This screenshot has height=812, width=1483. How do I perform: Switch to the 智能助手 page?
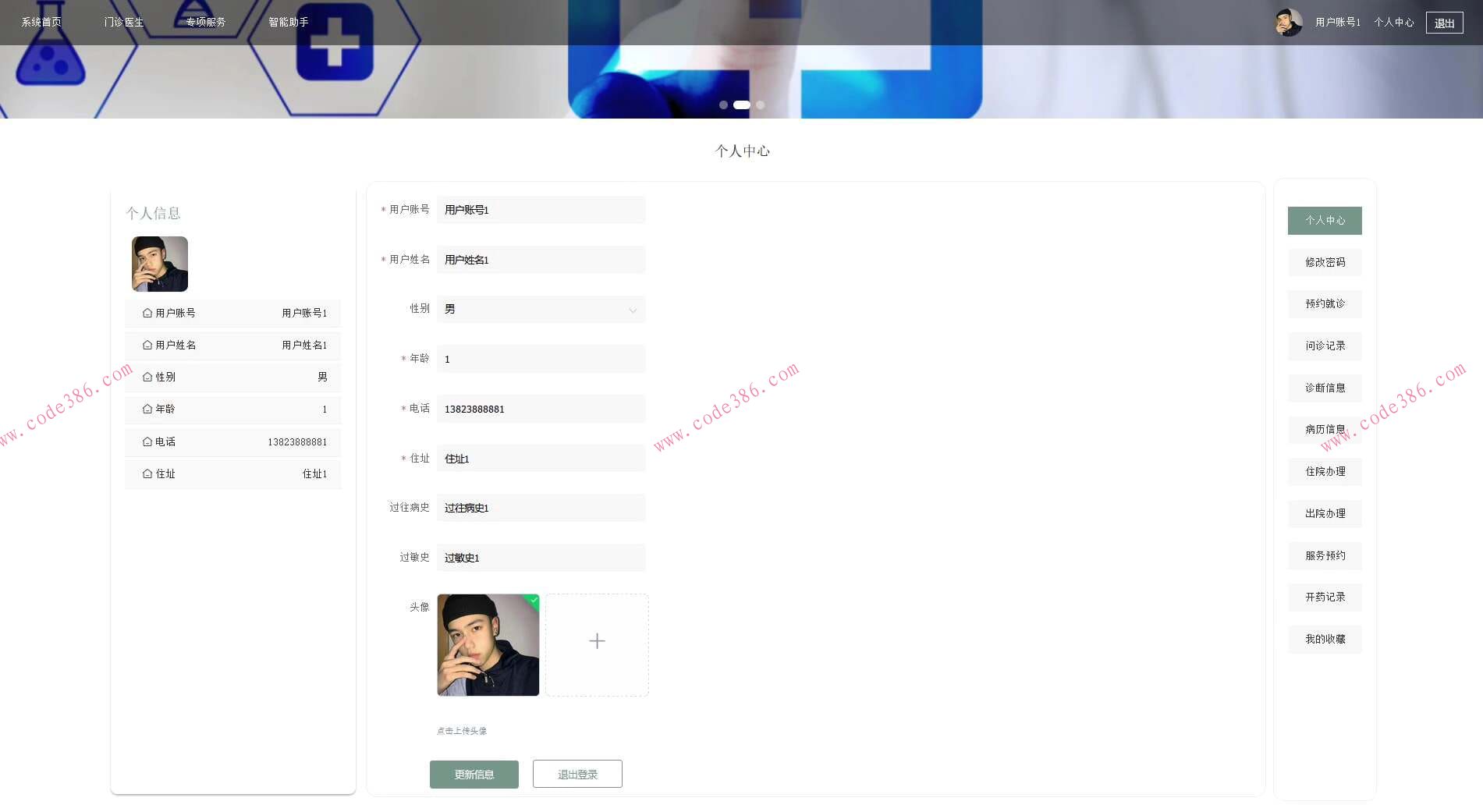(286, 22)
